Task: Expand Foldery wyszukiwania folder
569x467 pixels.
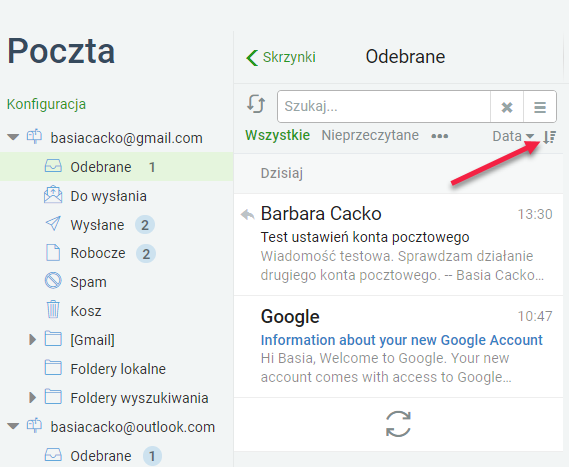Action: [32, 398]
